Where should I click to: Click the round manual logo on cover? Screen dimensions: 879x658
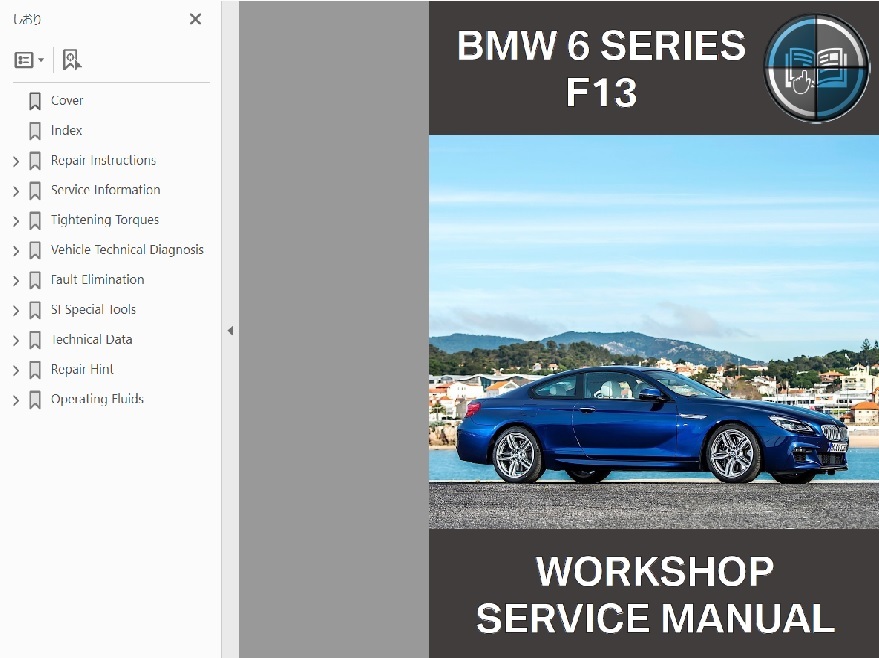click(x=816, y=68)
